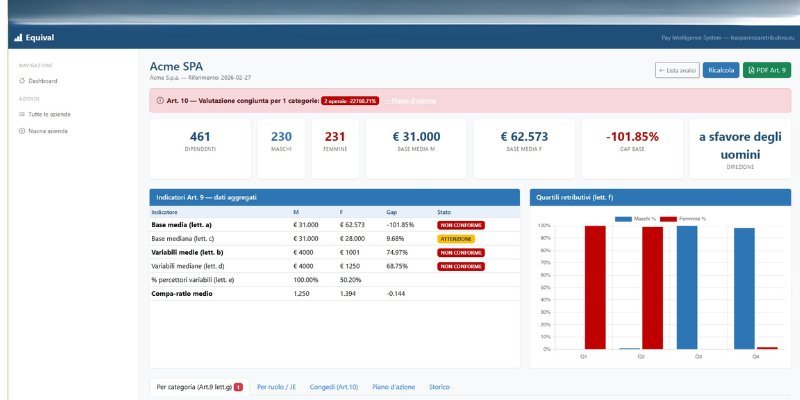Click the NON CONFORME badge for Variabili medie
The image size is (800, 400).
[461, 253]
